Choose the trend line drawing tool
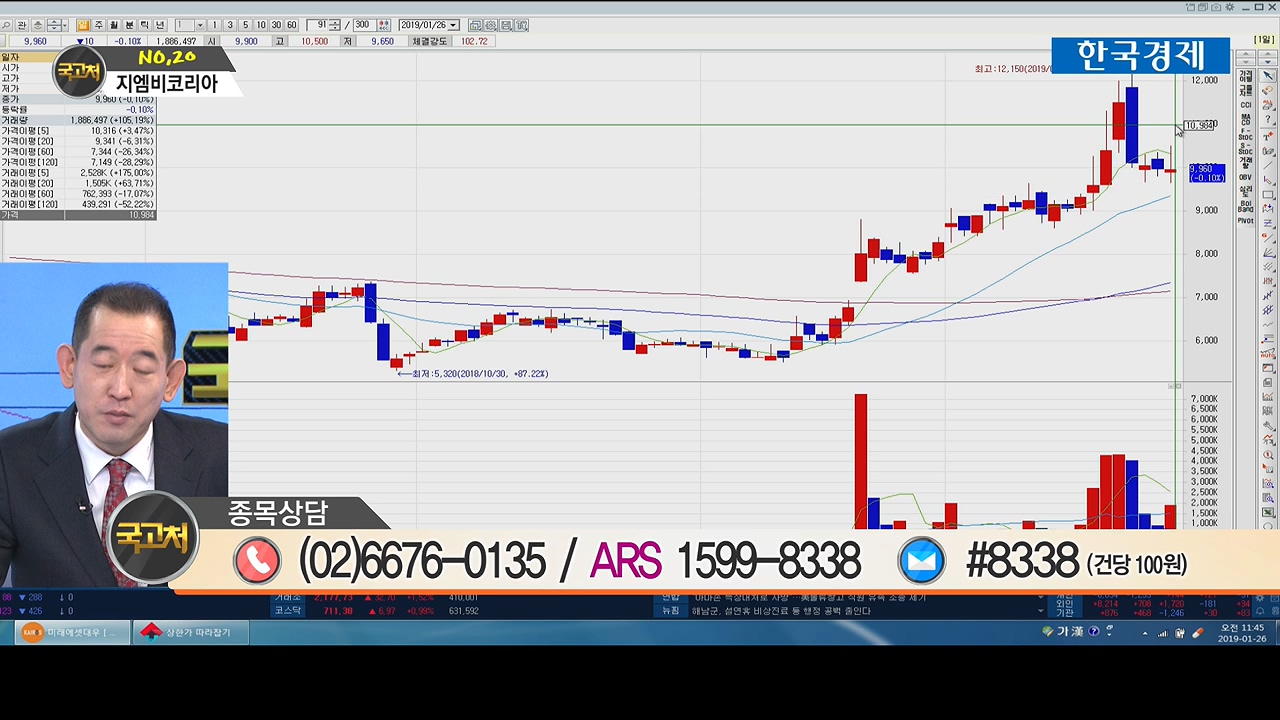This screenshot has width=1280, height=720. (x=1268, y=166)
